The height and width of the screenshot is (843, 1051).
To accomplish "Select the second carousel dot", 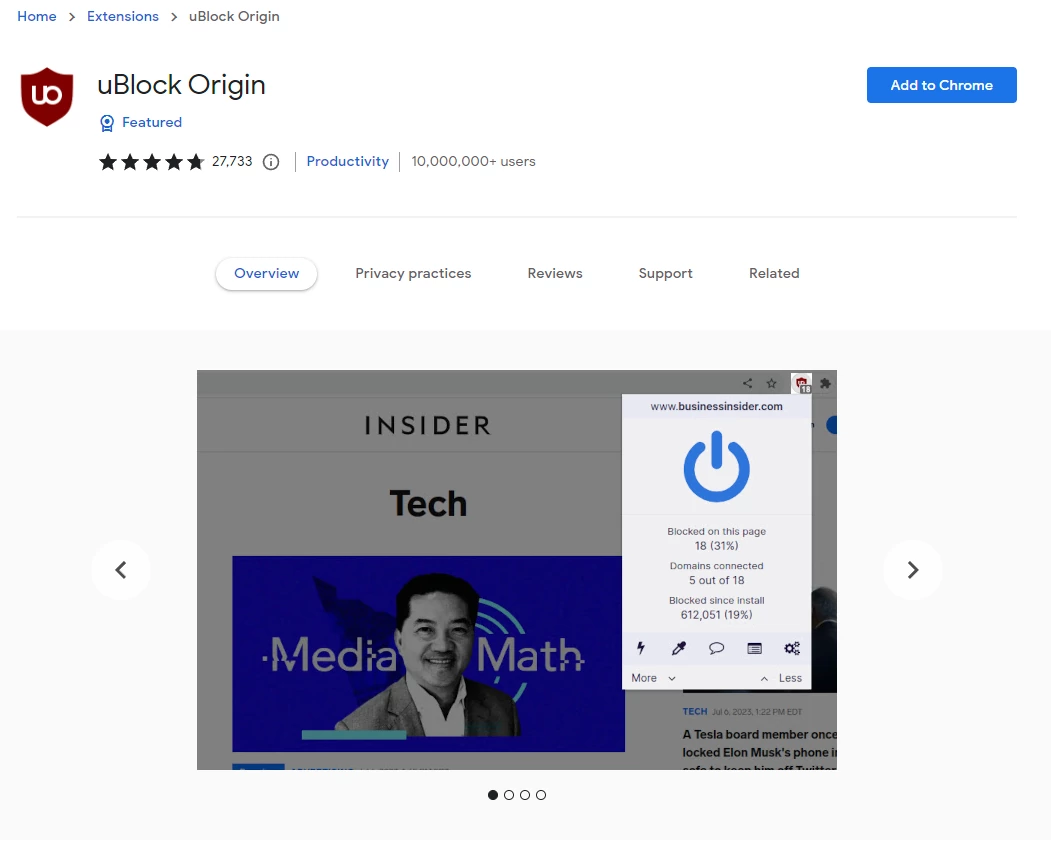I will [509, 795].
